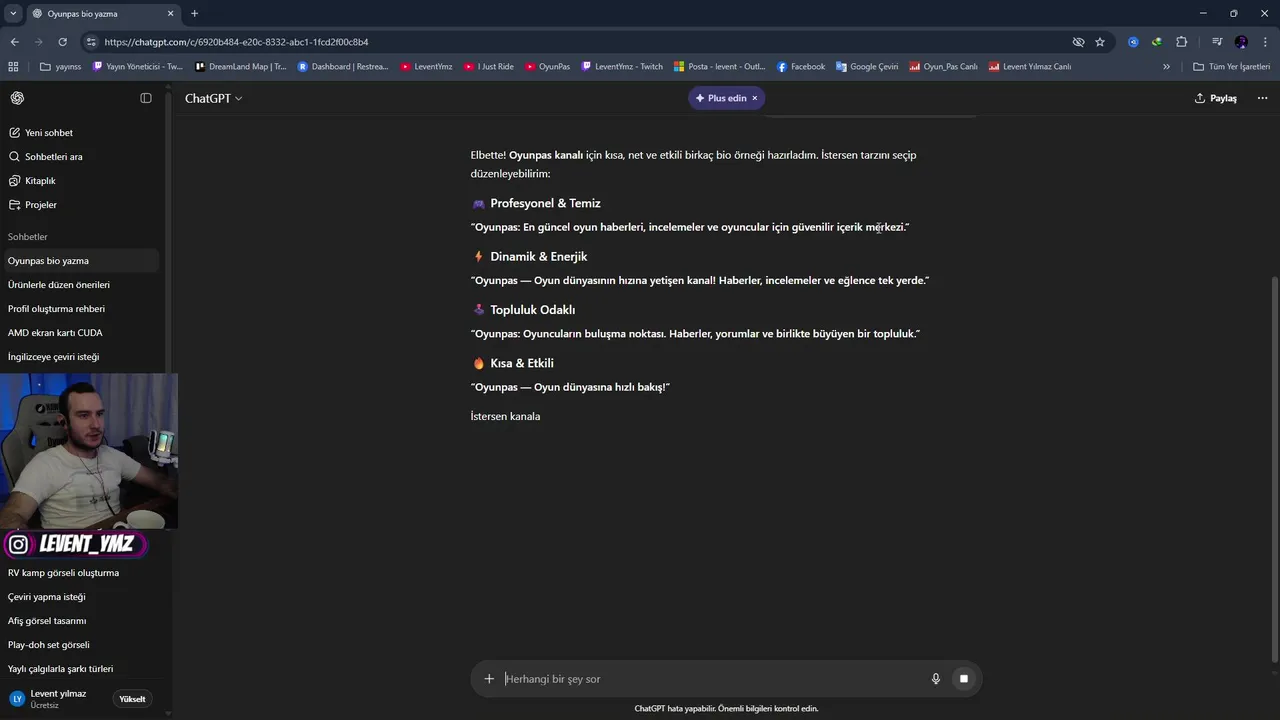This screenshot has width=1280, height=720.
Task: Open the Tüm Yer İşaretleri folder
Action: click(x=1231, y=67)
